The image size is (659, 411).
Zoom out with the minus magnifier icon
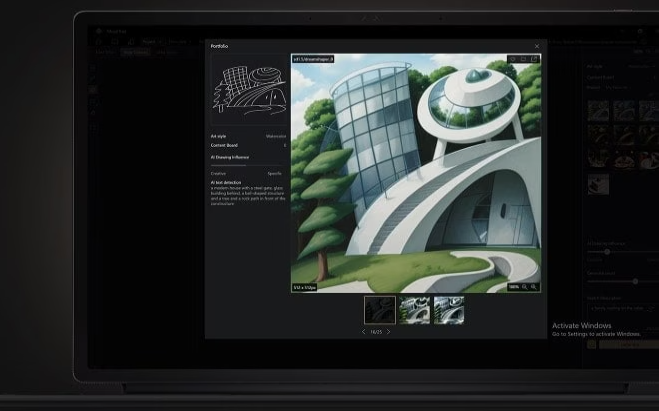[525, 287]
